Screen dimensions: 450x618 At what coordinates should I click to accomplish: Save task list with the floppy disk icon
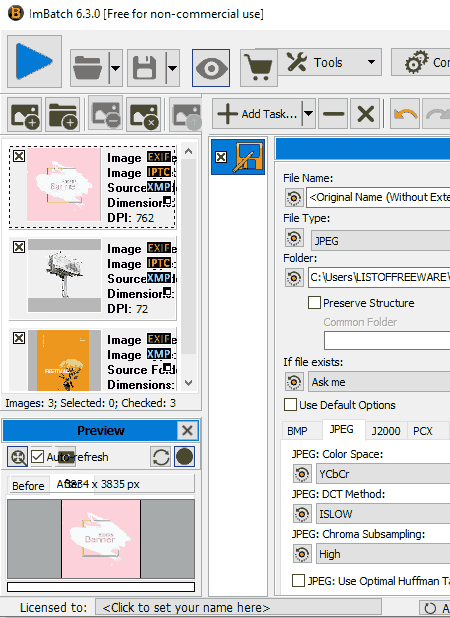pos(146,68)
